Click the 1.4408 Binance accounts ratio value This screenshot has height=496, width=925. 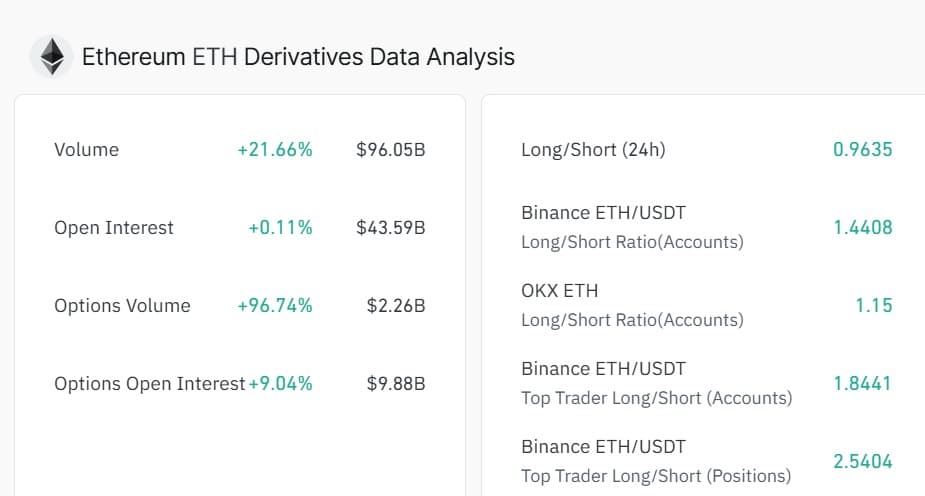point(863,227)
